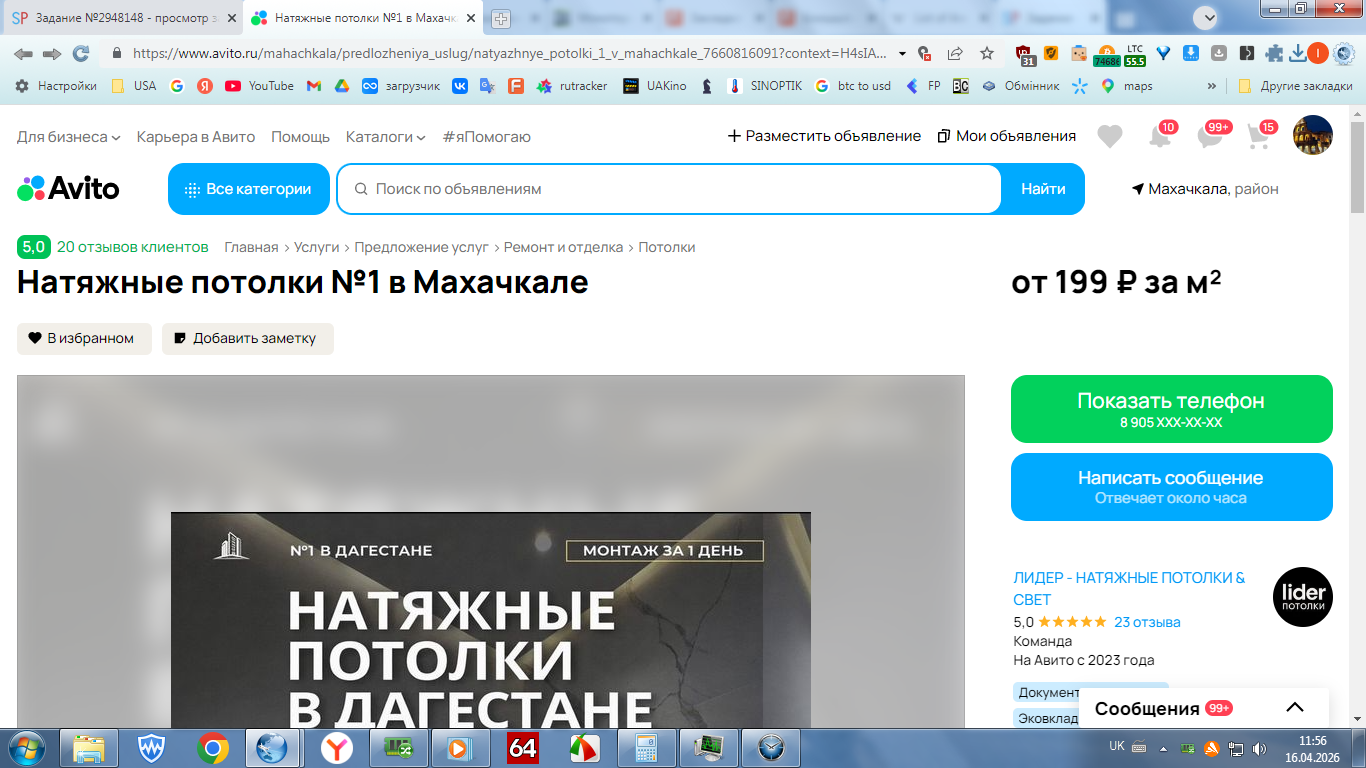Toggle the В избранном favorite button
The image size is (1366, 768).
click(84, 339)
